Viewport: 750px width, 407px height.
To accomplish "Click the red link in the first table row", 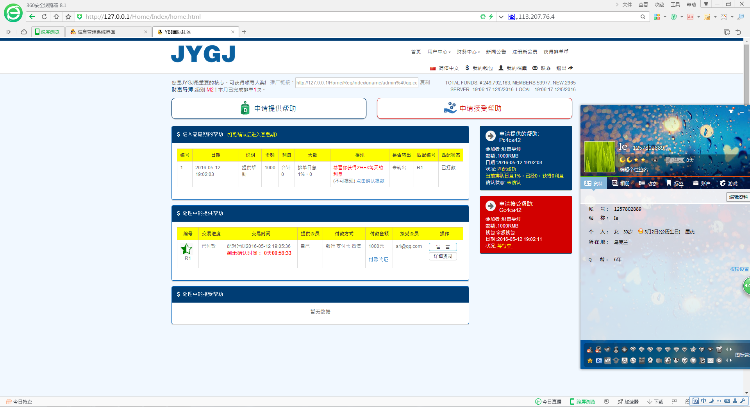I will (359, 170).
